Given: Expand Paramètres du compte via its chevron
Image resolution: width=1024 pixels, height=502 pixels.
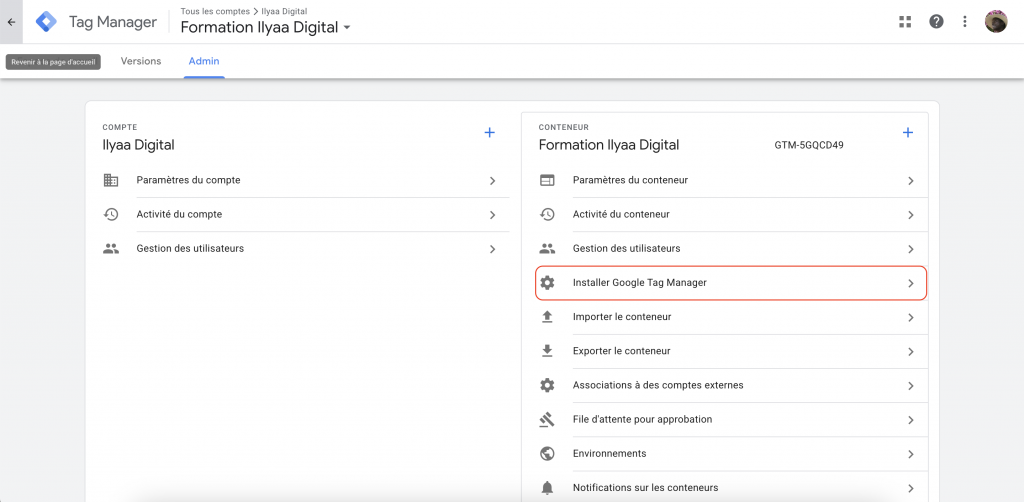Looking at the screenshot, I should [x=492, y=181].
